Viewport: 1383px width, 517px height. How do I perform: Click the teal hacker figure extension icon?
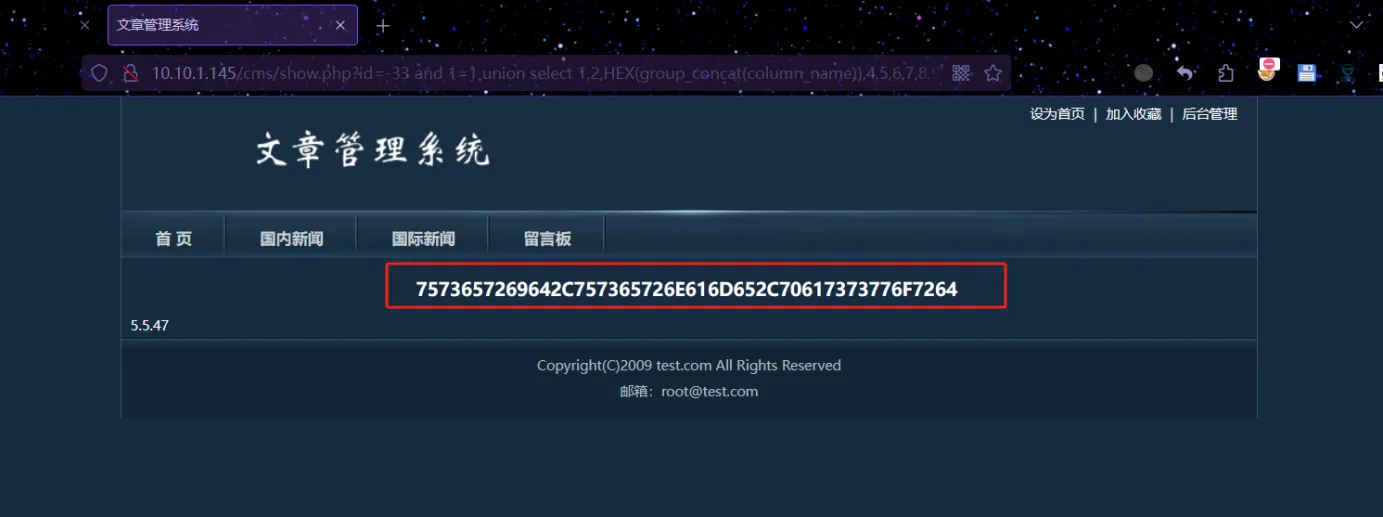(1349, 73)
